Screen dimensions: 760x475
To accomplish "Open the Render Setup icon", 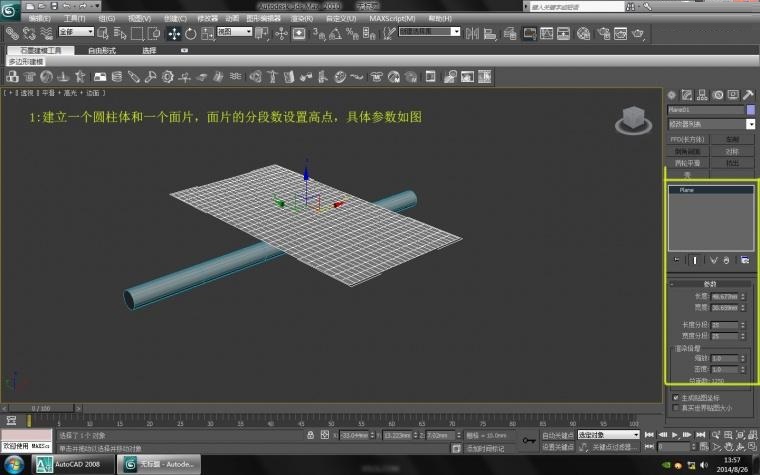I will [603, 33].
